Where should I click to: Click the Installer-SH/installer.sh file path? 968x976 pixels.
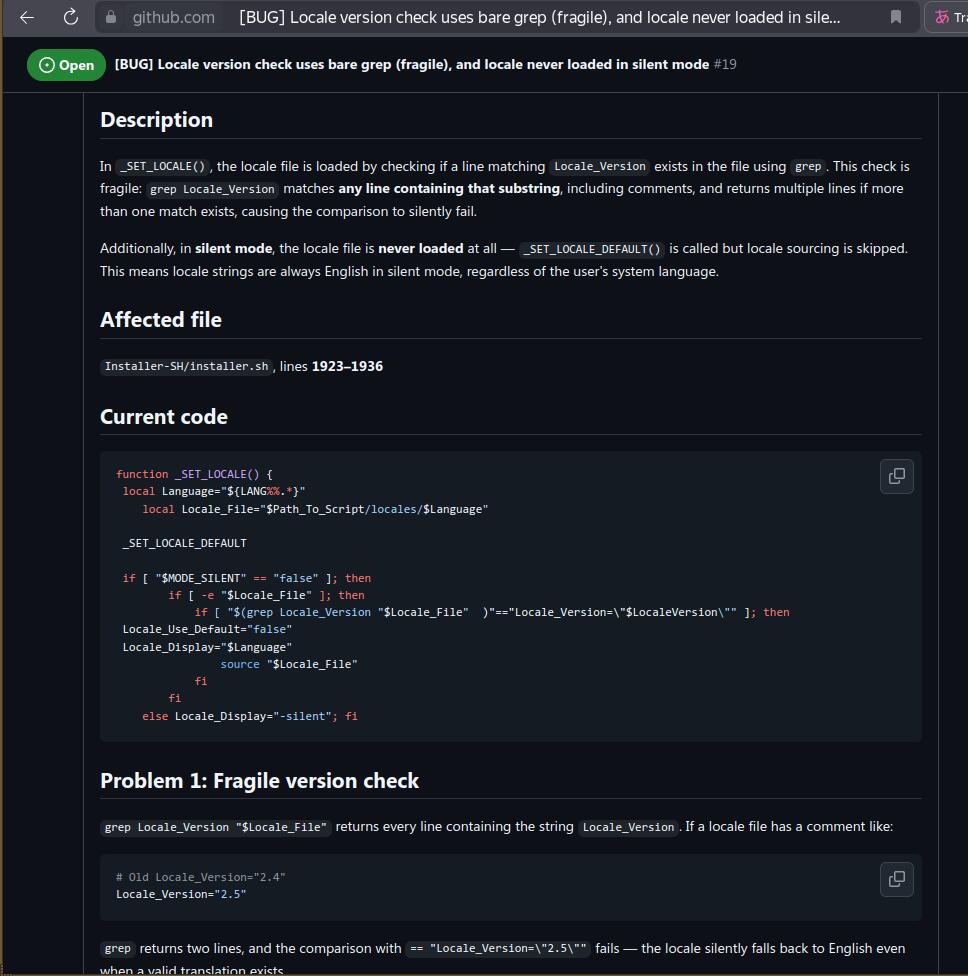(186, 366)
